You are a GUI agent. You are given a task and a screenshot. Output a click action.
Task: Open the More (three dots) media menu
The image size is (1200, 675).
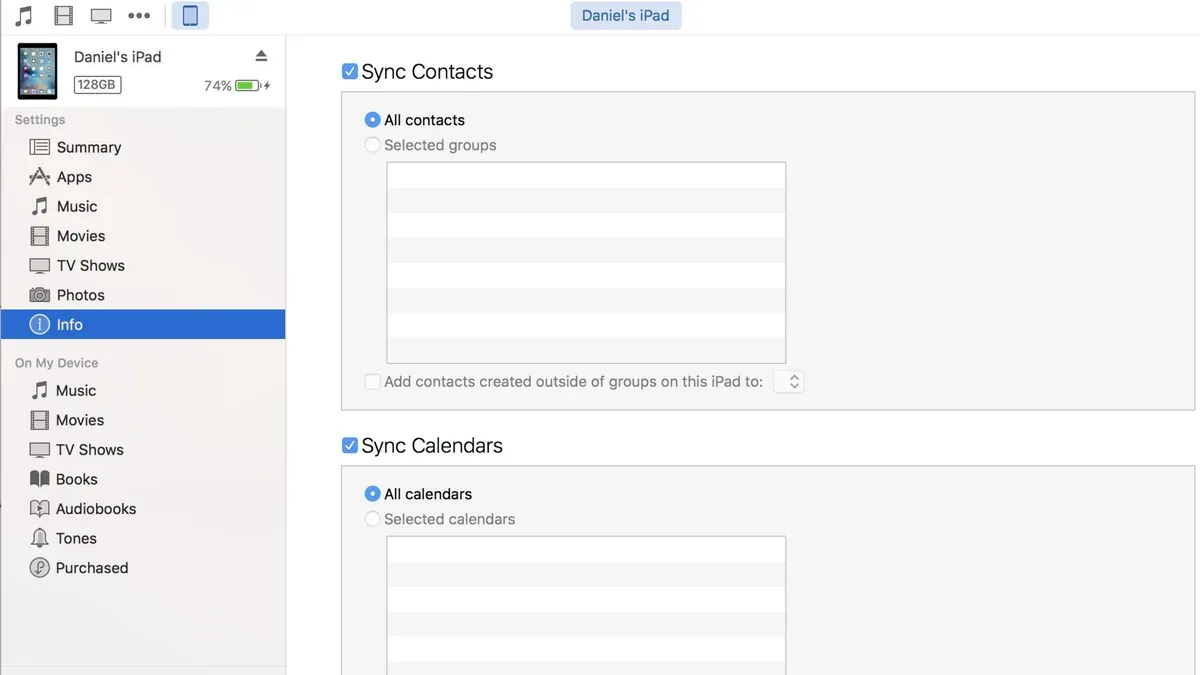click(140, 15)
